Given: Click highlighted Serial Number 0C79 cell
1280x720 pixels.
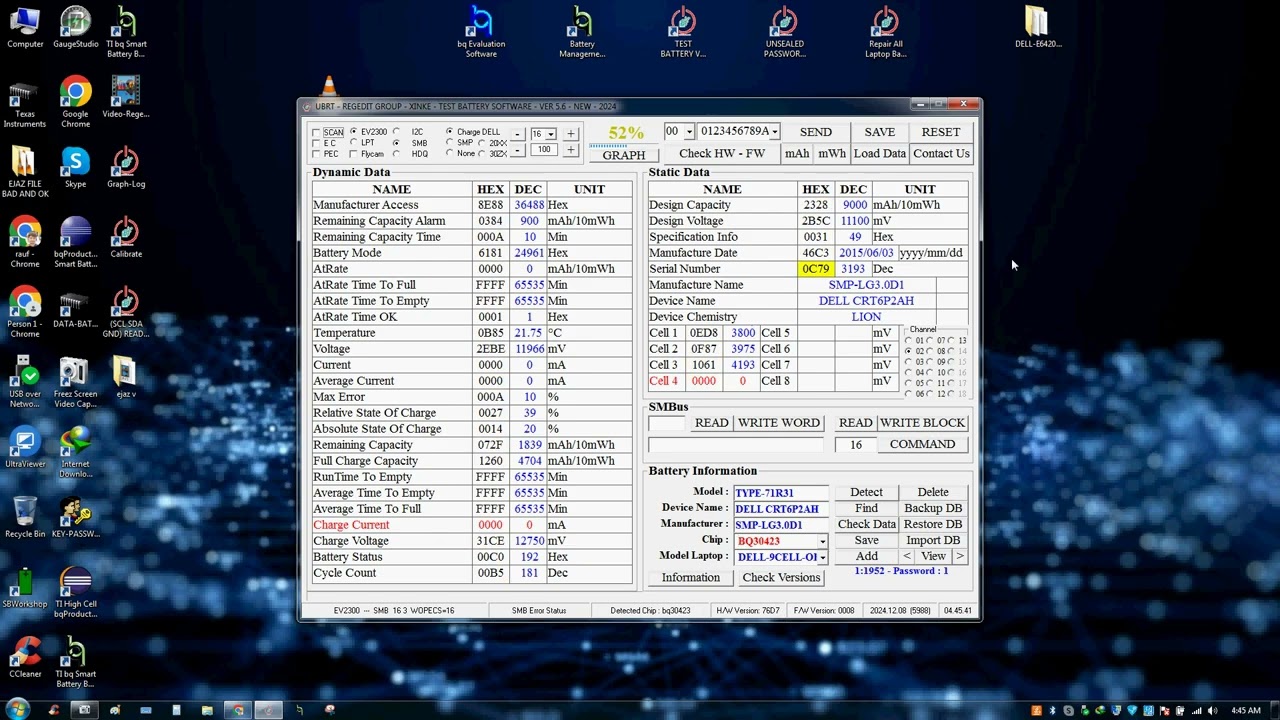Looking at the screenshot, I should tap(815, 269).
